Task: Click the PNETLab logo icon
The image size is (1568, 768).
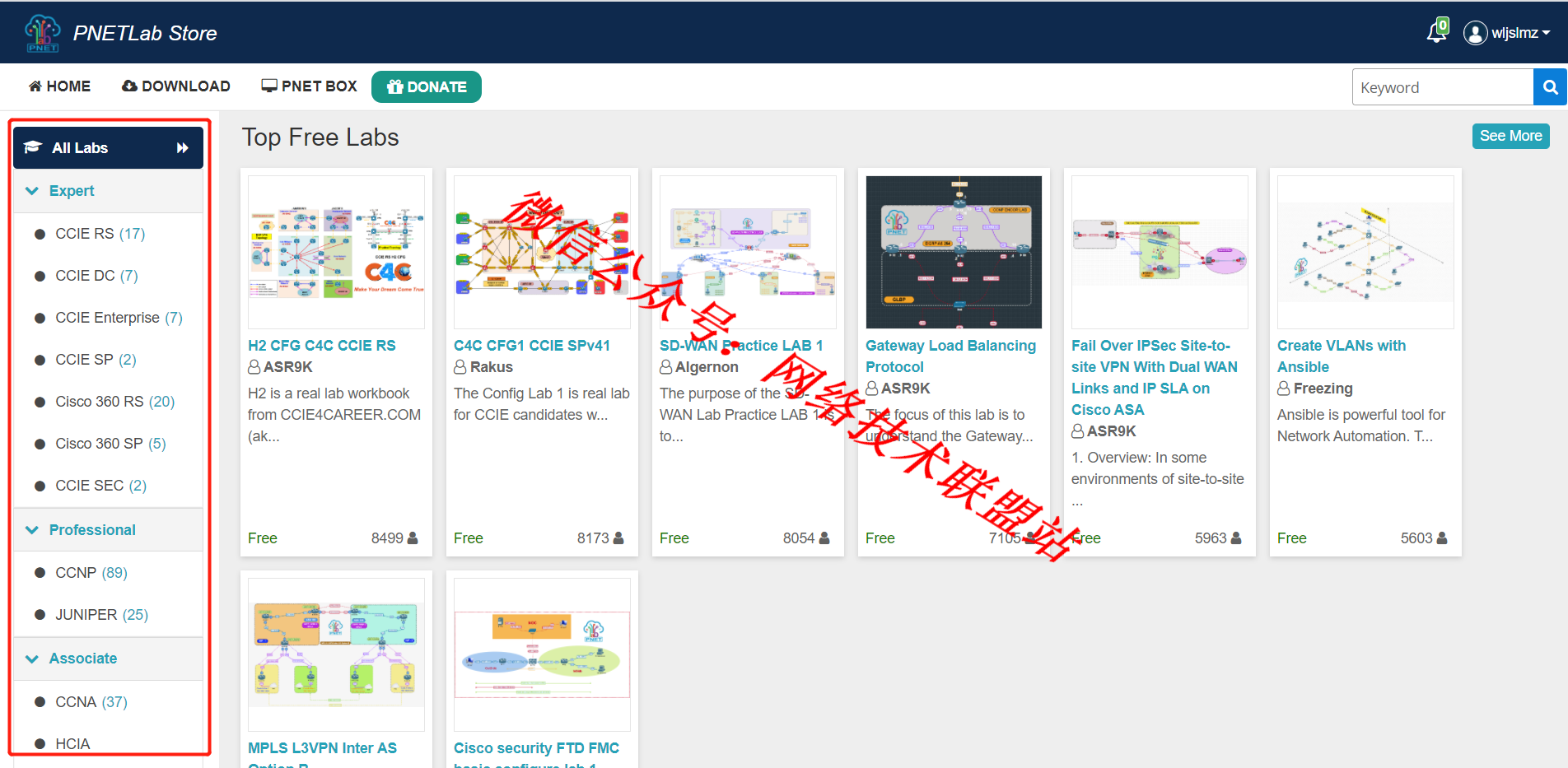Action: [x=43, y=33]
